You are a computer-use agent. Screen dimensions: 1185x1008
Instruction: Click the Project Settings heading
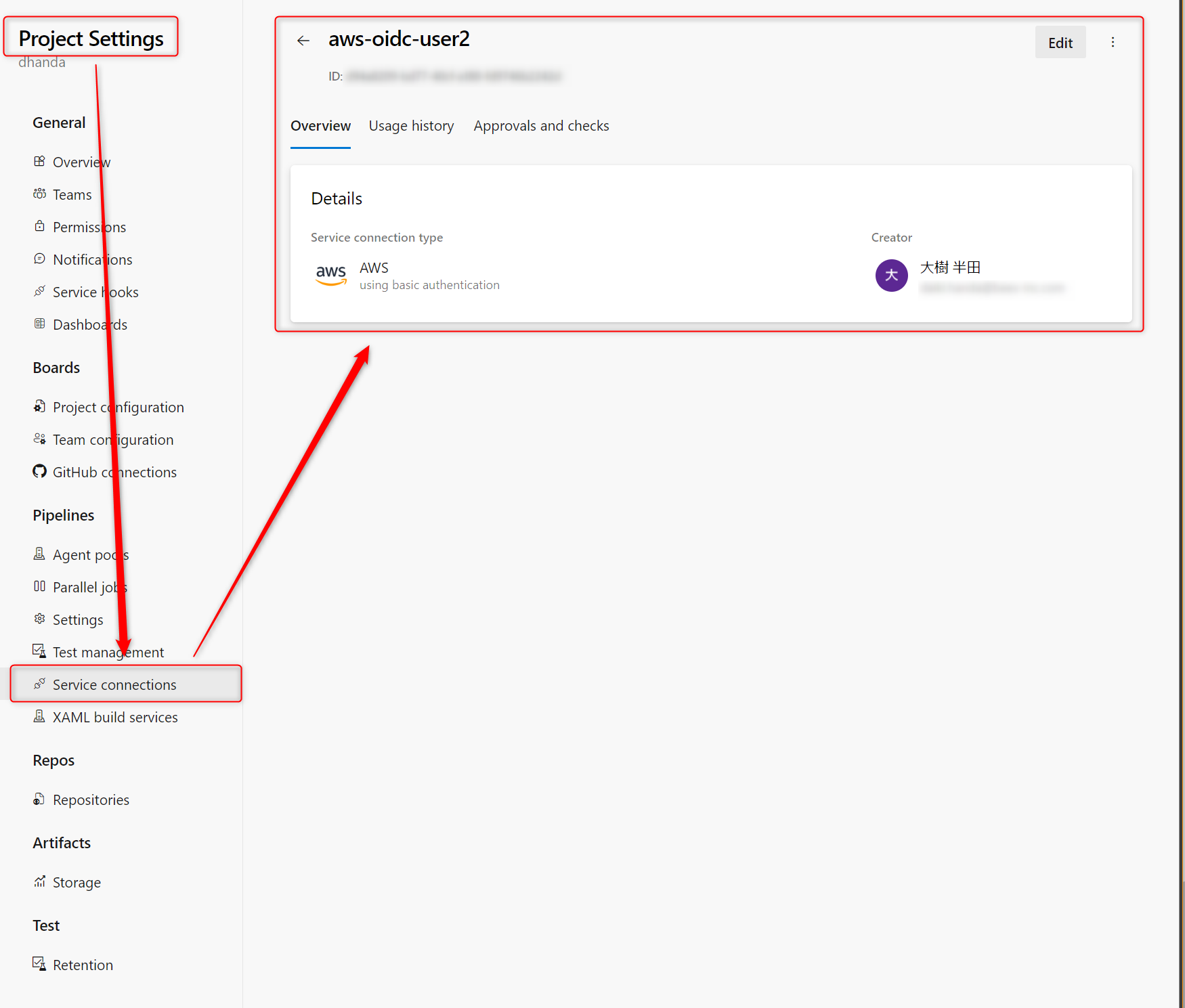pos(91,39)
